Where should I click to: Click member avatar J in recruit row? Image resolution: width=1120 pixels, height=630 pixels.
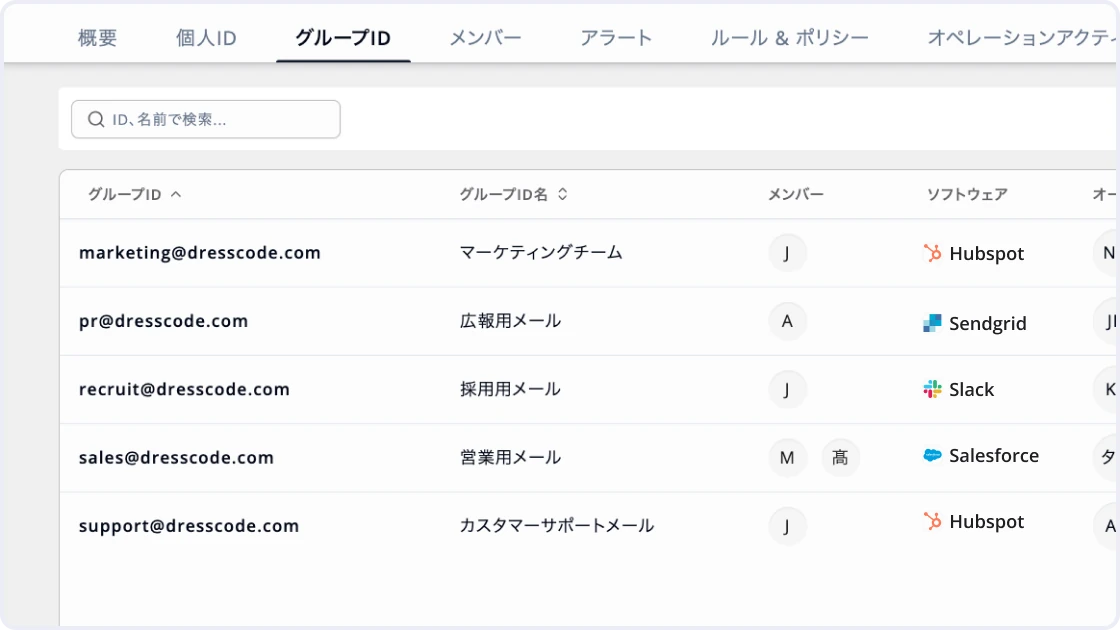787,389
